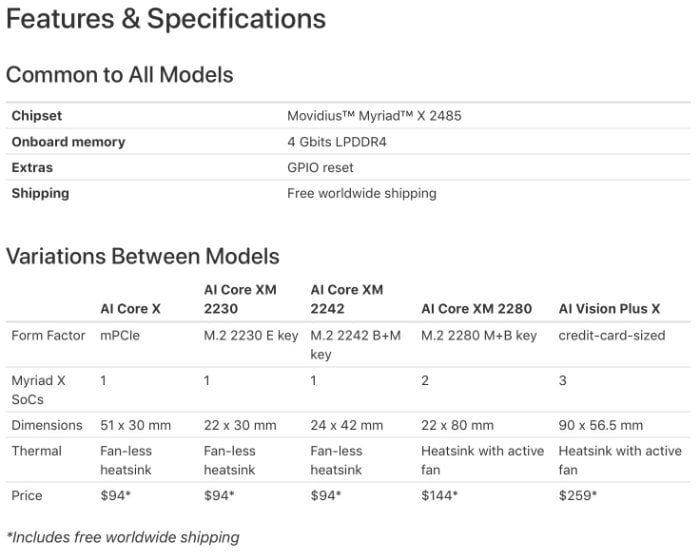Click the Variations Between Models heading

143,256
